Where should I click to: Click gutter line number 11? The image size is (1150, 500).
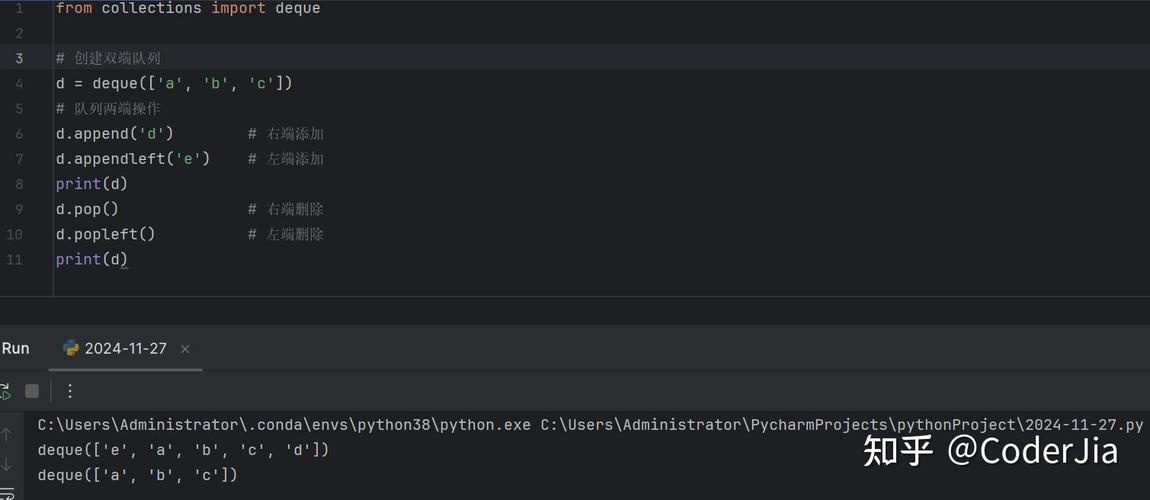[x=14, y=260]
